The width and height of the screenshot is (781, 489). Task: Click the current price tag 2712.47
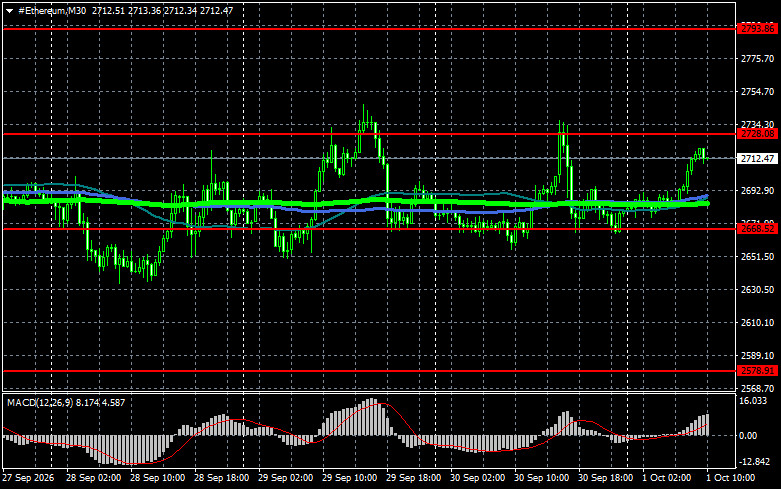click(757, 159)
